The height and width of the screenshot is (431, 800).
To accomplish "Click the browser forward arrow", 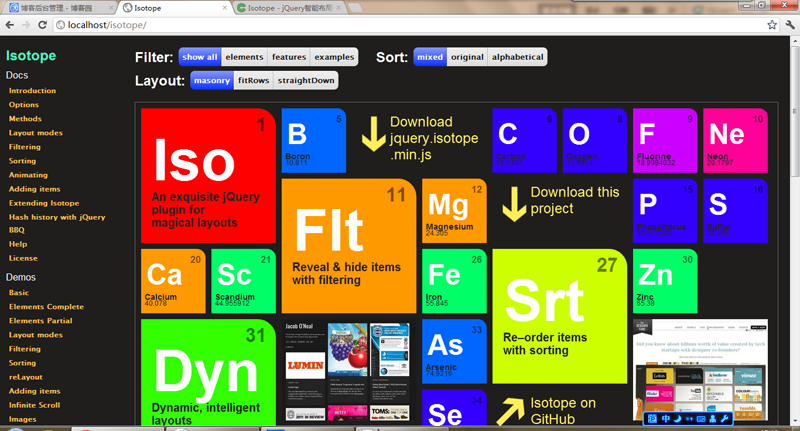I will pyautogui.click(x=26, y=24).
